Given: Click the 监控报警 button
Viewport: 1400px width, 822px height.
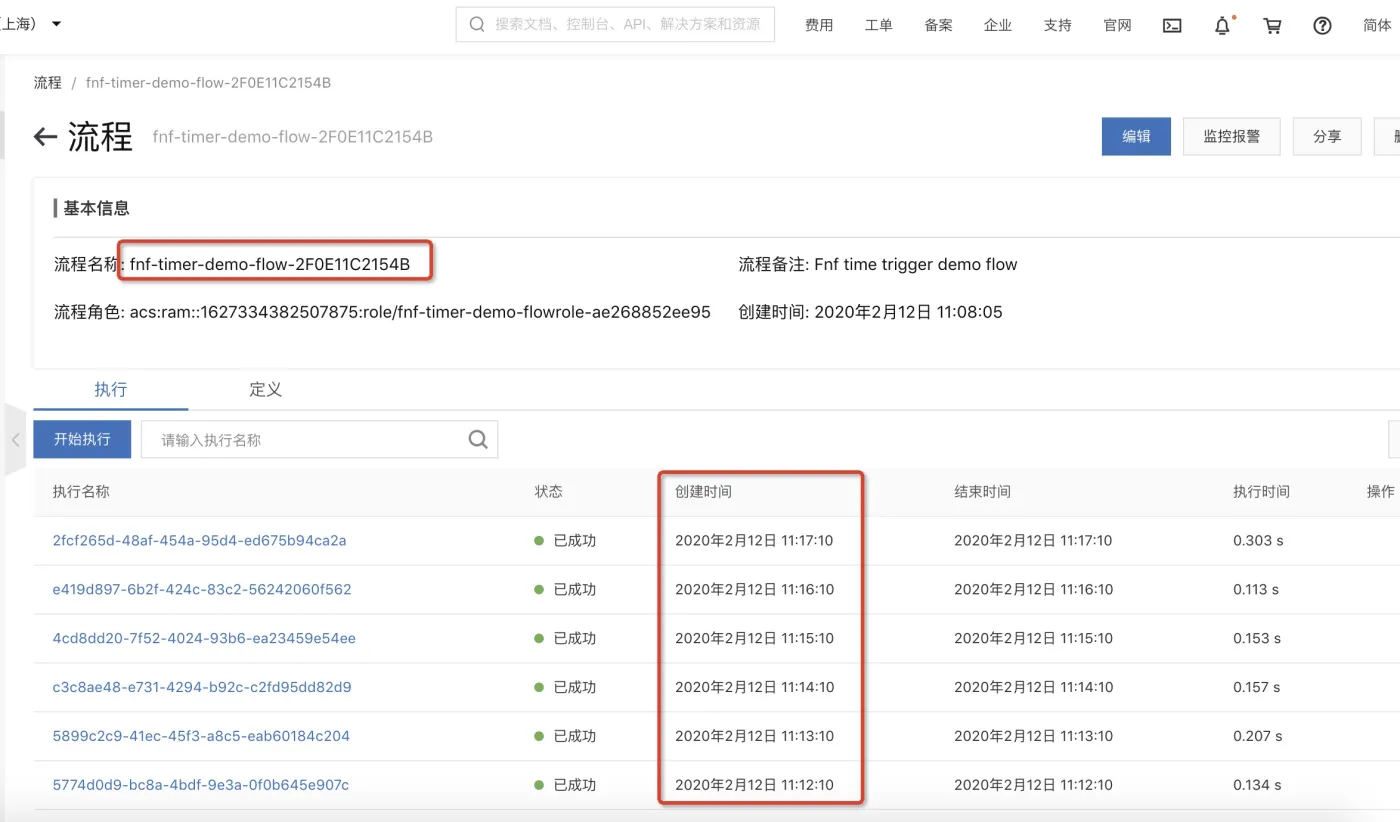Looking at the screenshot, I should (x=1232, y=137).
